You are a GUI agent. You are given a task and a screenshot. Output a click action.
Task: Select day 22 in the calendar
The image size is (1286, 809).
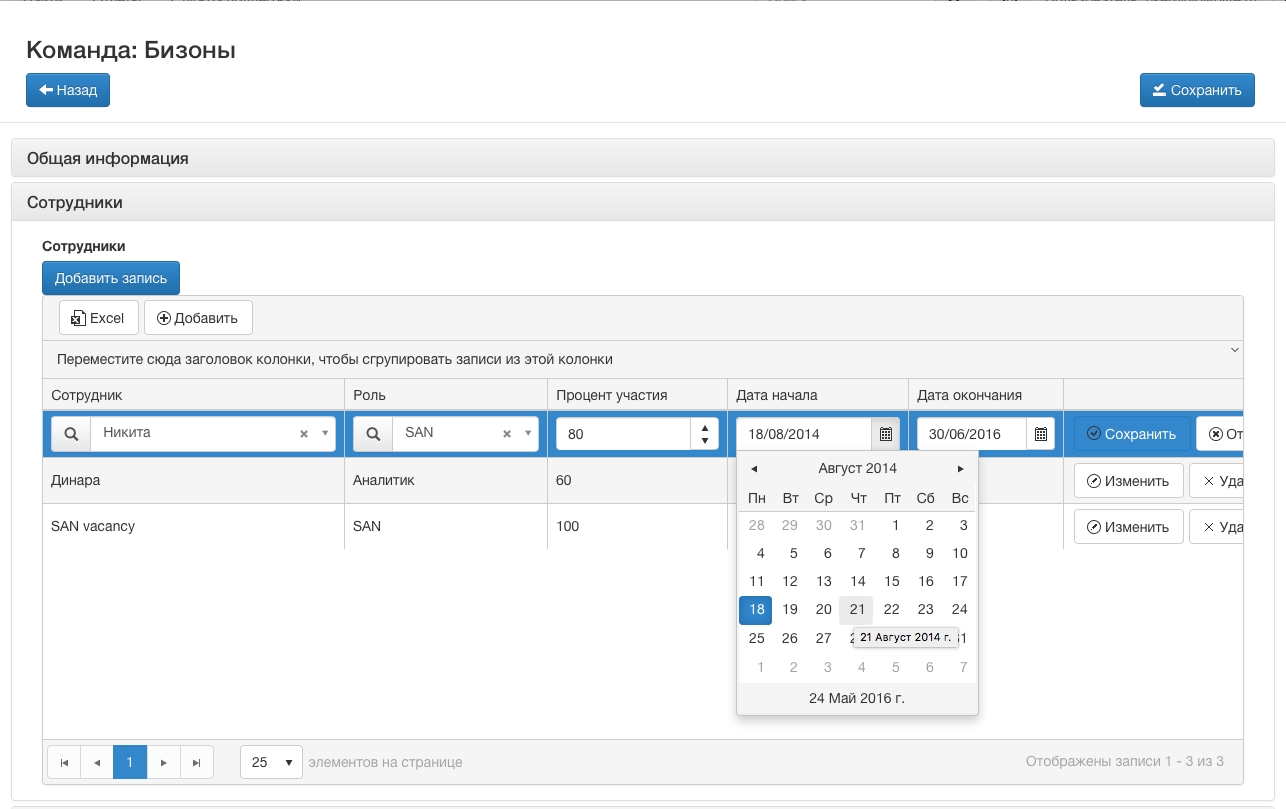(x=892, y=610)
